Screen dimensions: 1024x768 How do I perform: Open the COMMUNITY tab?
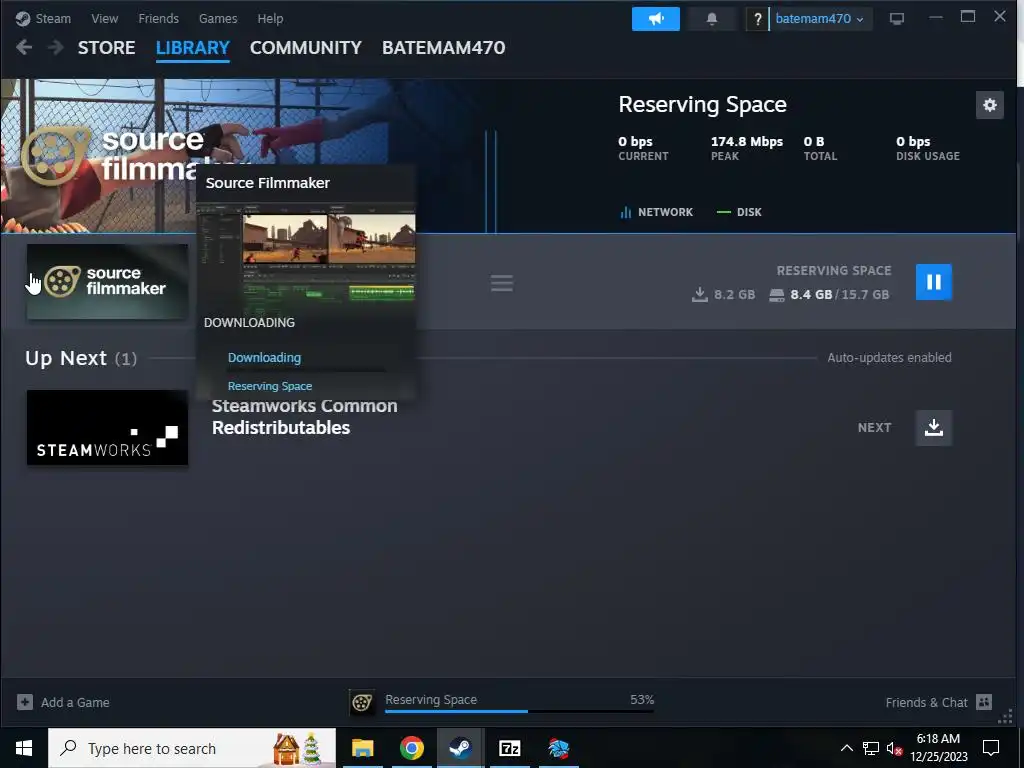tap(306, 48)
